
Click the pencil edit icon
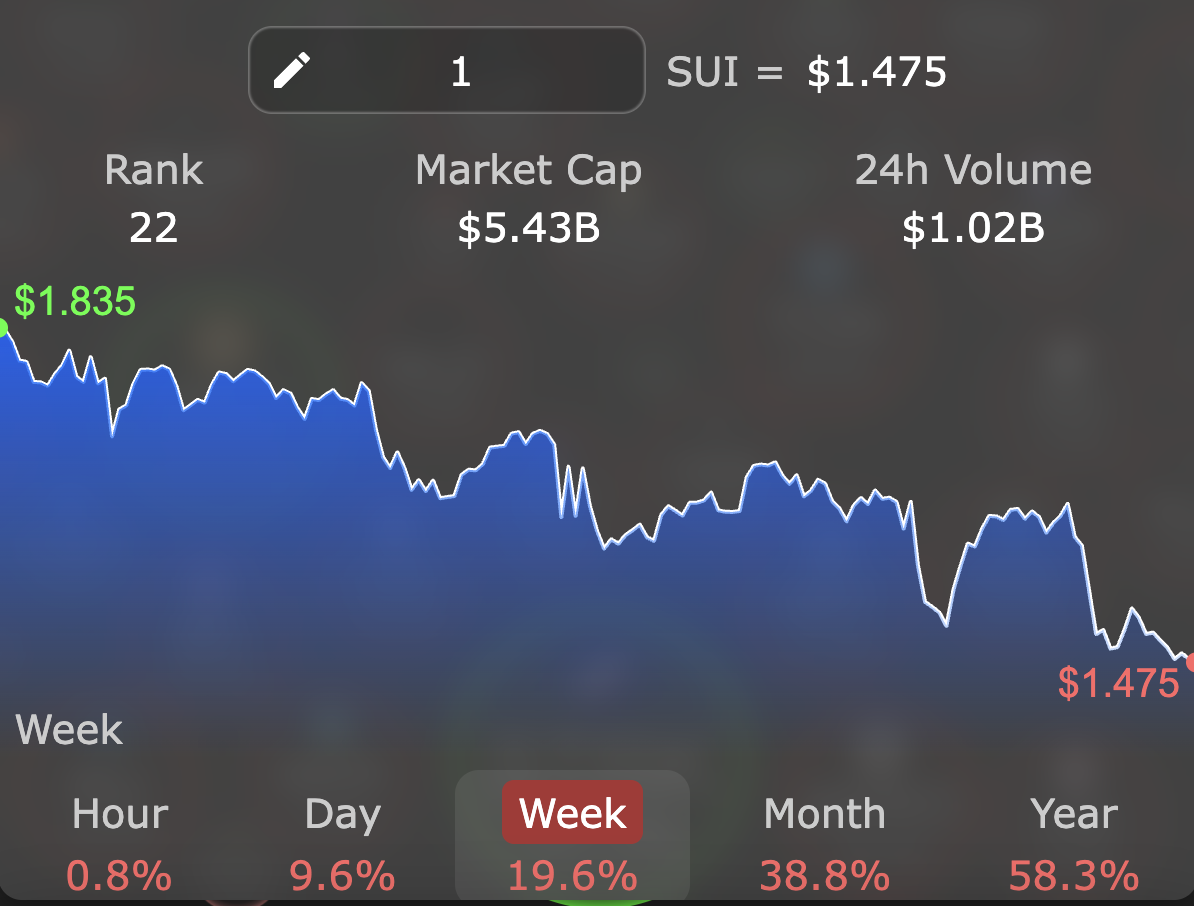[x=291, y=71]
